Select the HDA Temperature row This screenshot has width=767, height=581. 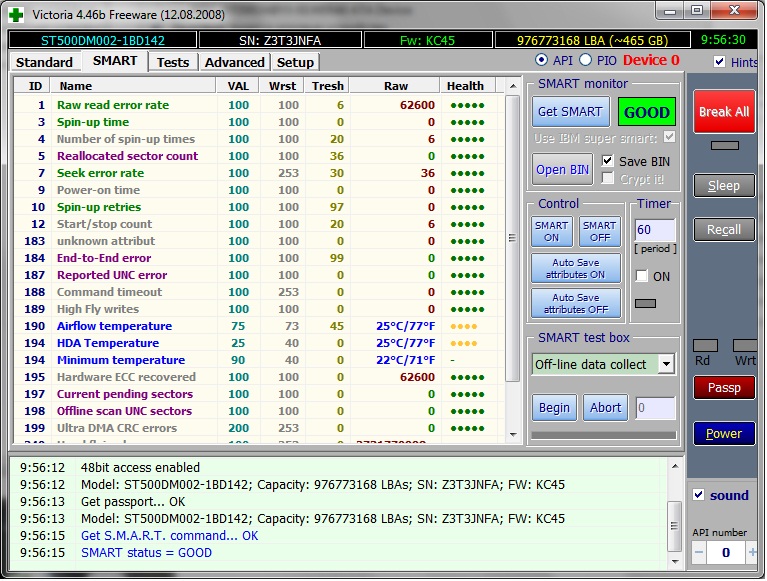click(258, 343)
